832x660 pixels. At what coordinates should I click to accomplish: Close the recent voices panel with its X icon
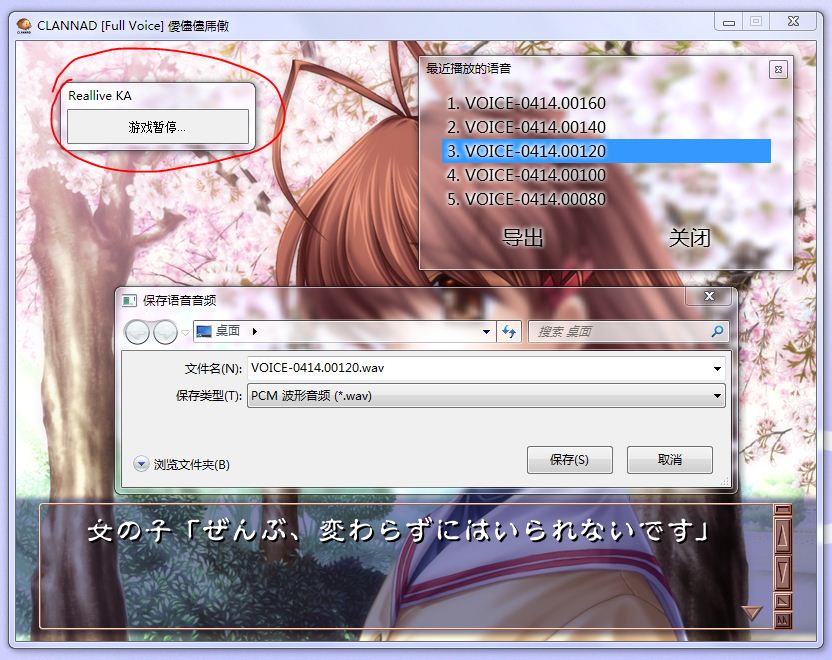click(x=778, y=70)
